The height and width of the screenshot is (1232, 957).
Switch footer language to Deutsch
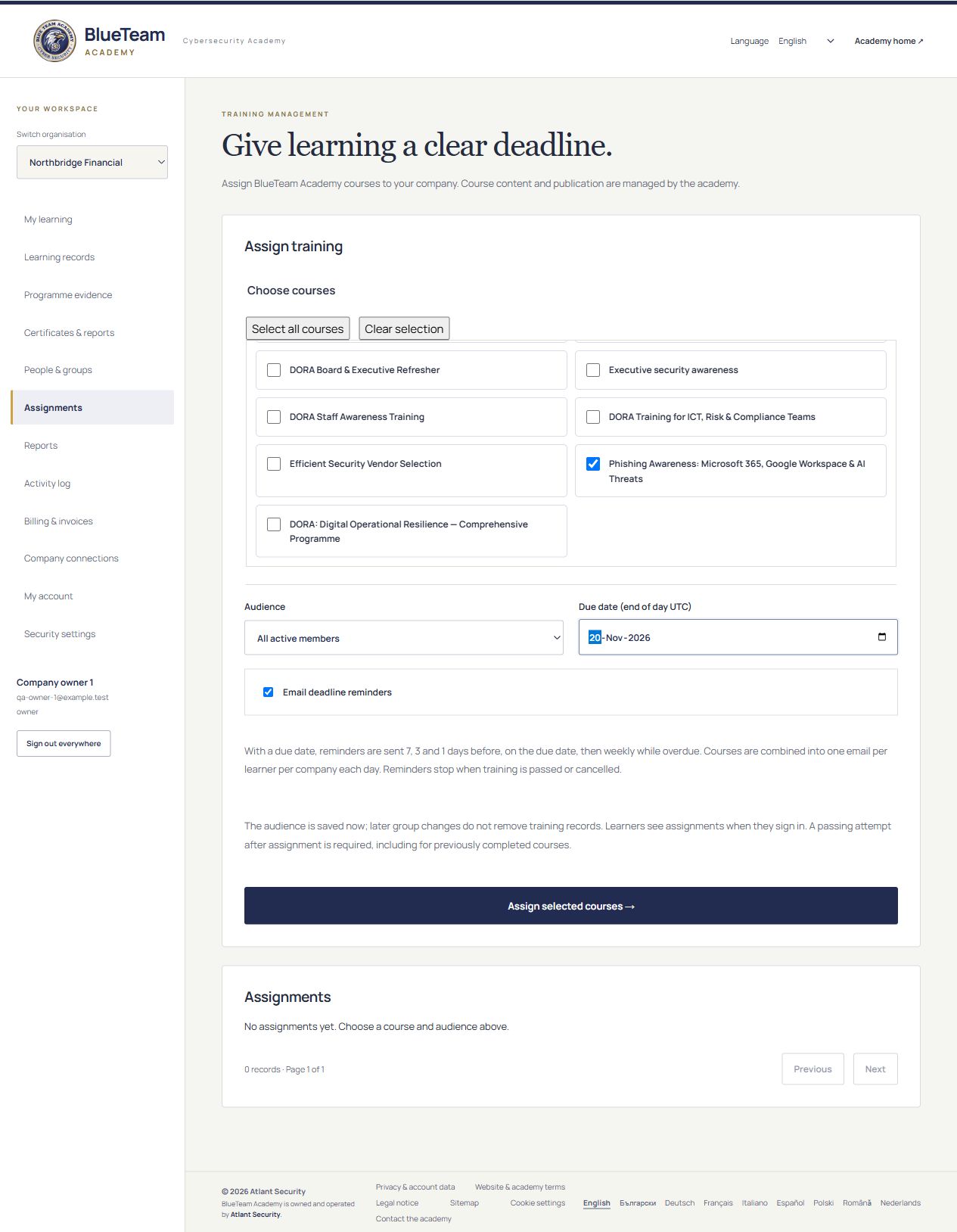pos(679,1203)
